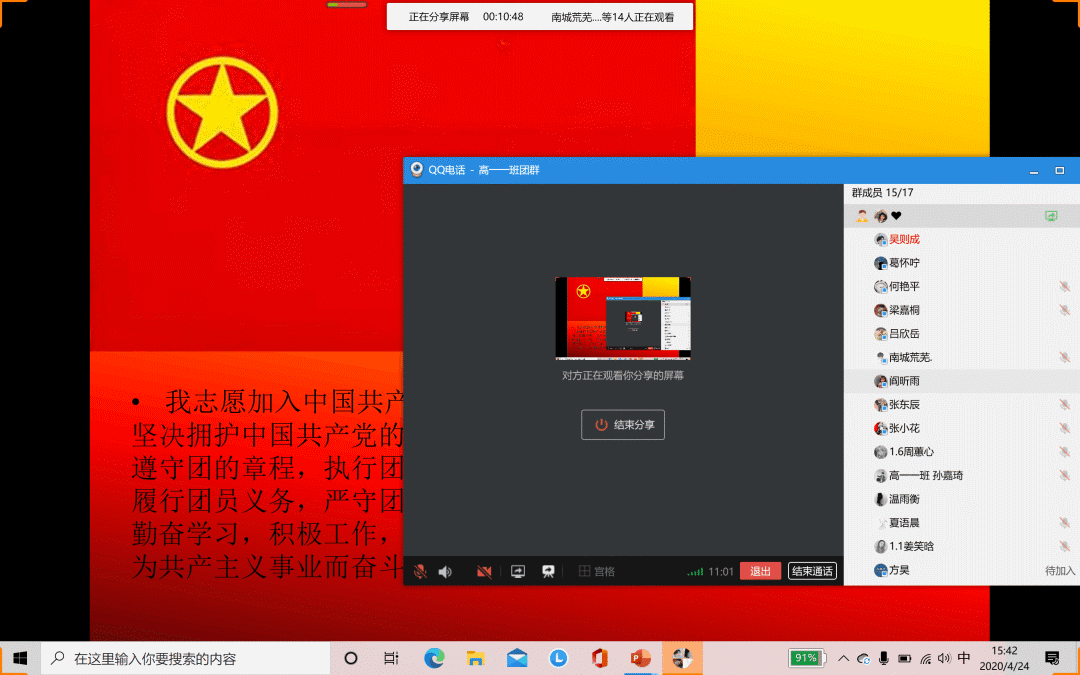The height and width of the screenshot is (675, 1080).
Task: Click the 结束通话 button
Action: [812, 571]
